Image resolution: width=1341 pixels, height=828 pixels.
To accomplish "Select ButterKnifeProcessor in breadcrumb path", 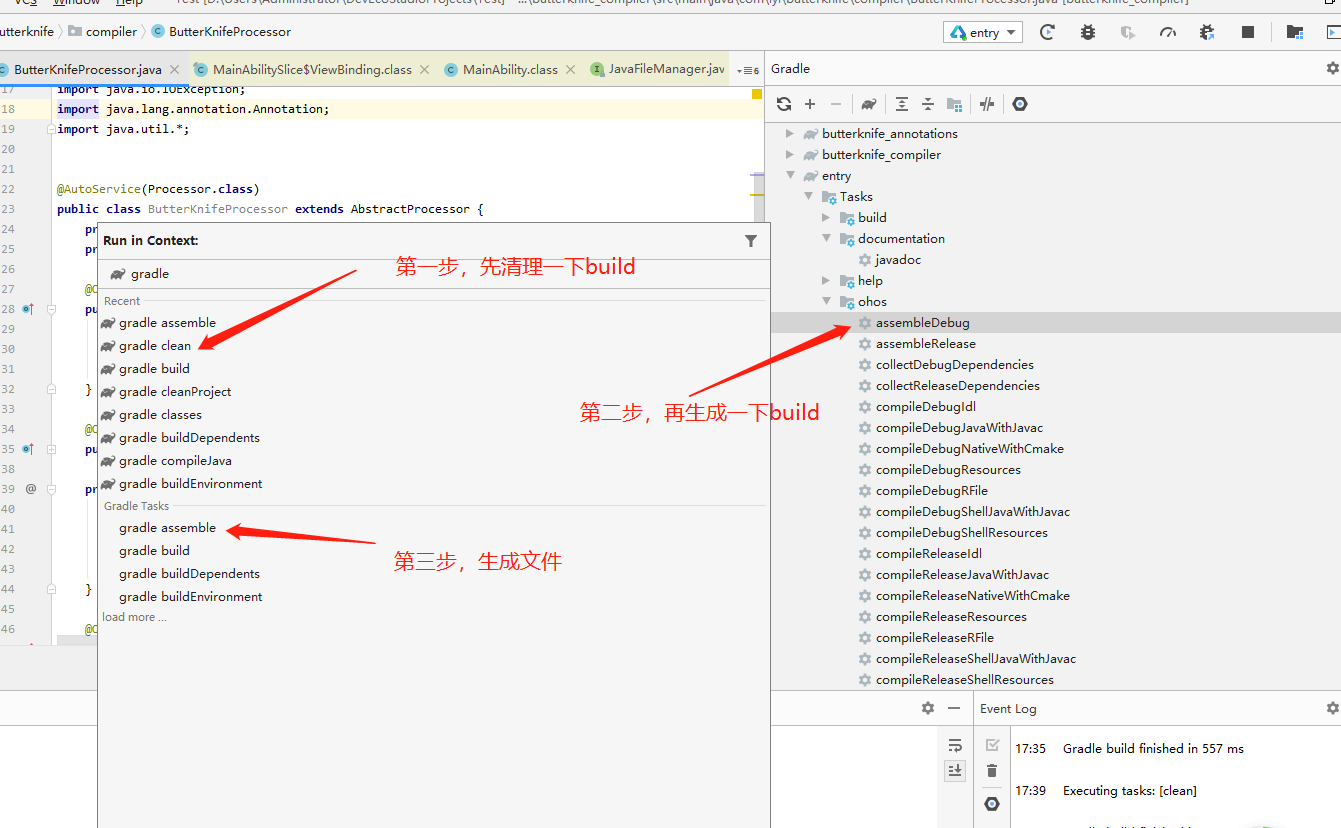I will coord(230,32).
